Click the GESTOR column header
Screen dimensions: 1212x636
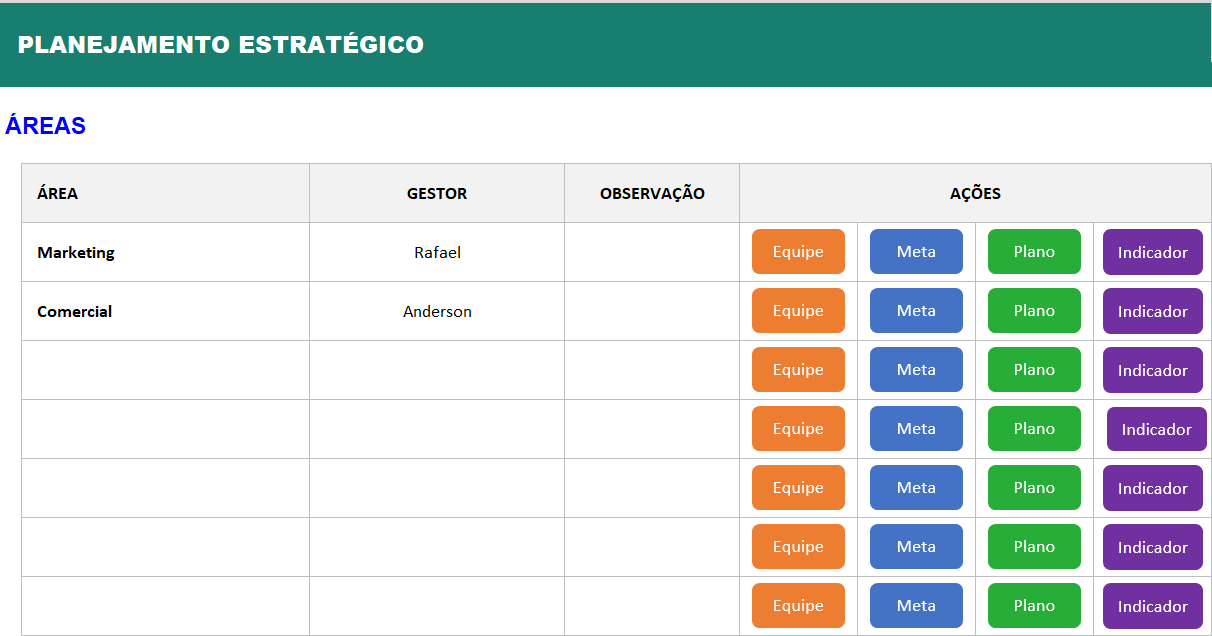pos(437,194)
